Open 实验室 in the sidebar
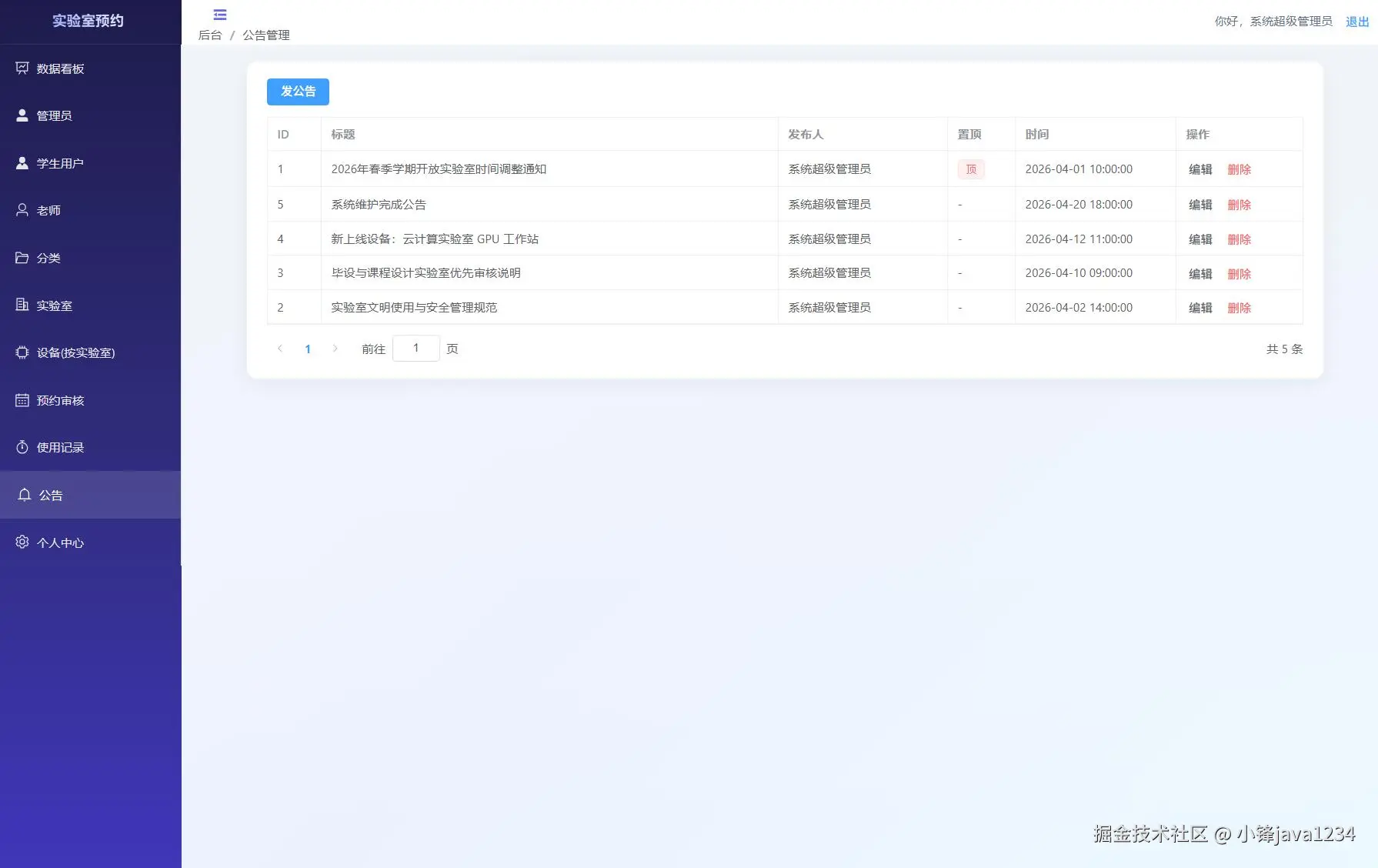Image resolution: width=1378 pixels, height=868 pixels. pos(90,305)
